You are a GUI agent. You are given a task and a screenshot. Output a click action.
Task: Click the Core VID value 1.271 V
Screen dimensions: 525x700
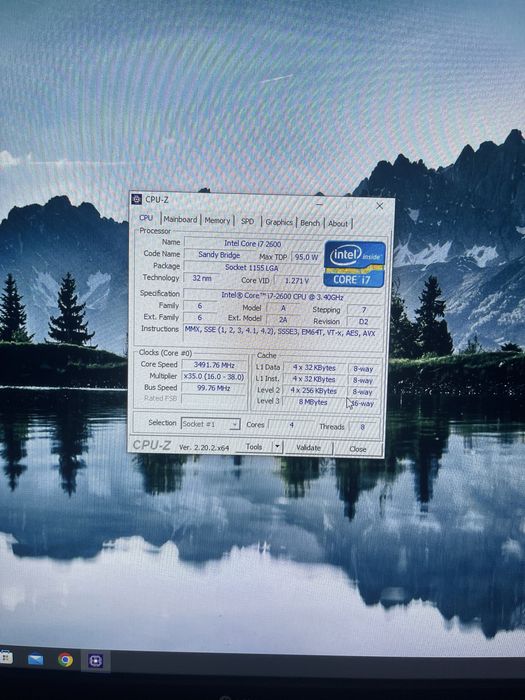click(297, 280)
